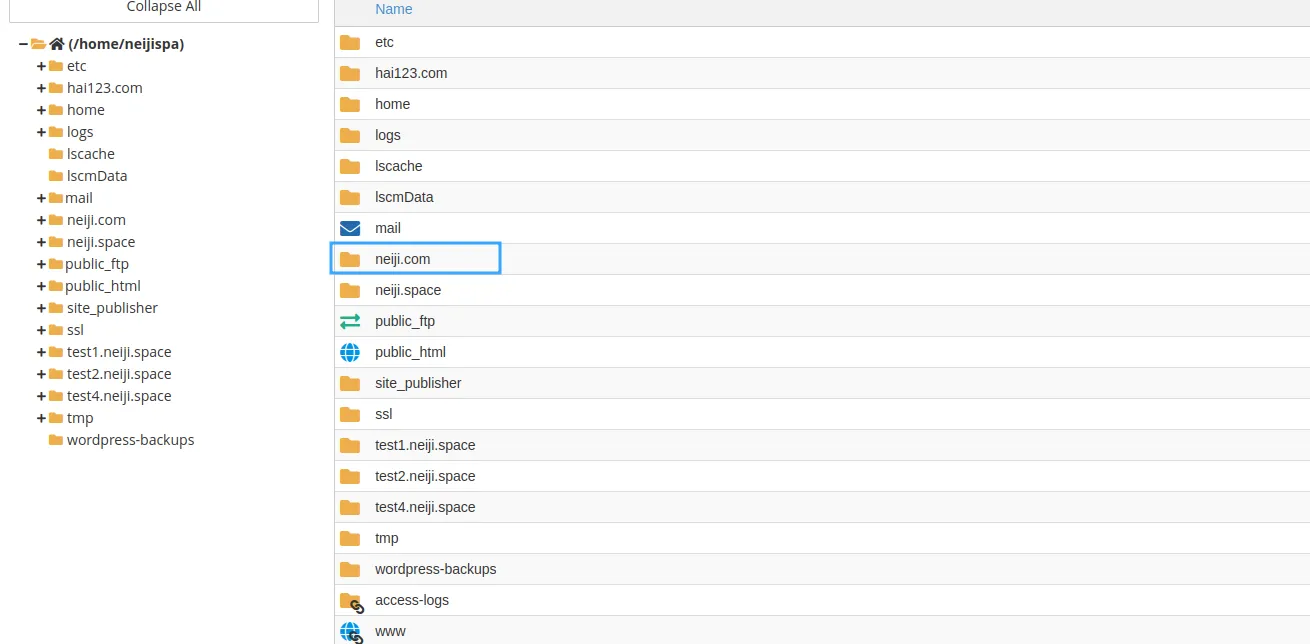The width and height of the screenshot is (1310, 644).
Task: Click the etc folder icon in file list
Action: [x=349, y=42]
